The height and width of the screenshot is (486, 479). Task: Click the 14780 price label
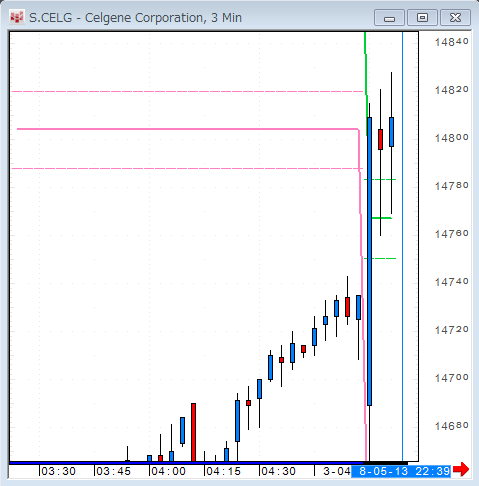coord(452,186)
